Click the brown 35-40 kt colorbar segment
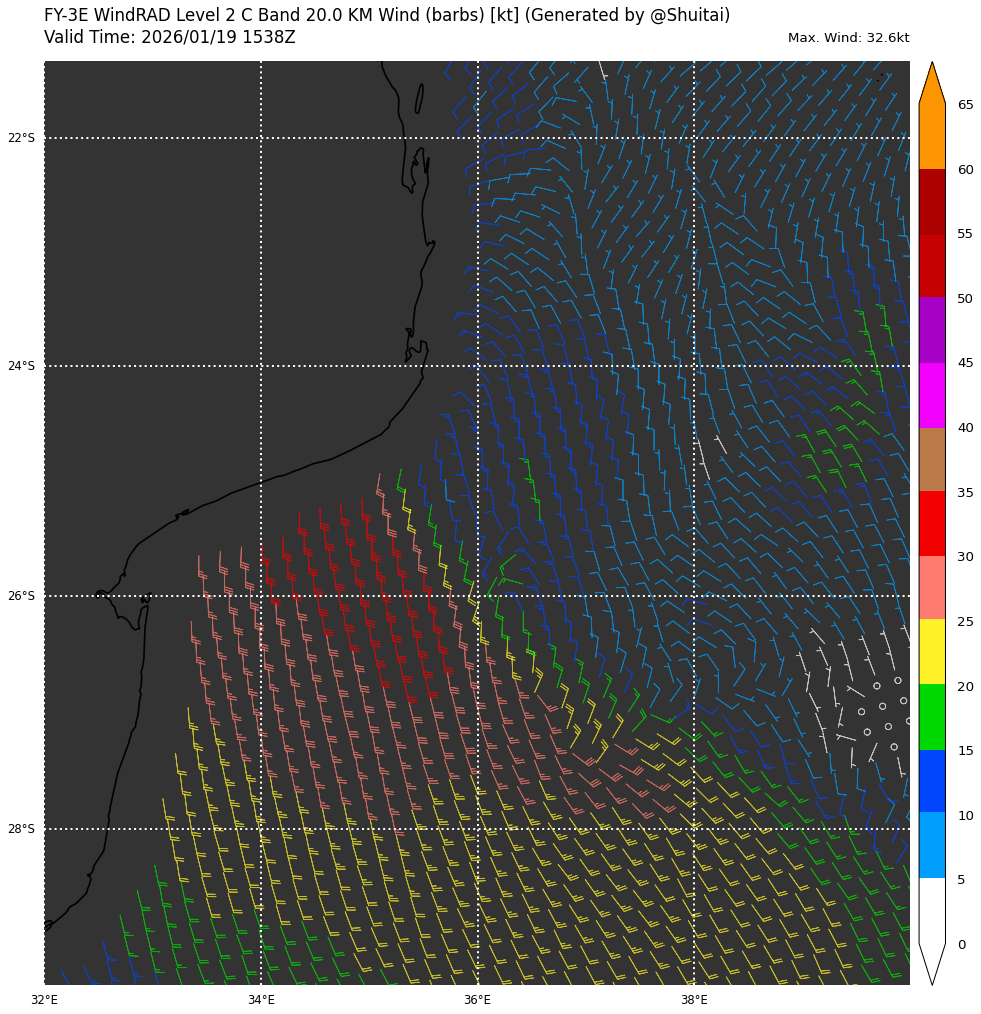Image resolution: width=981 pixels, height=1014 pixels. click(x=932, y=459)
